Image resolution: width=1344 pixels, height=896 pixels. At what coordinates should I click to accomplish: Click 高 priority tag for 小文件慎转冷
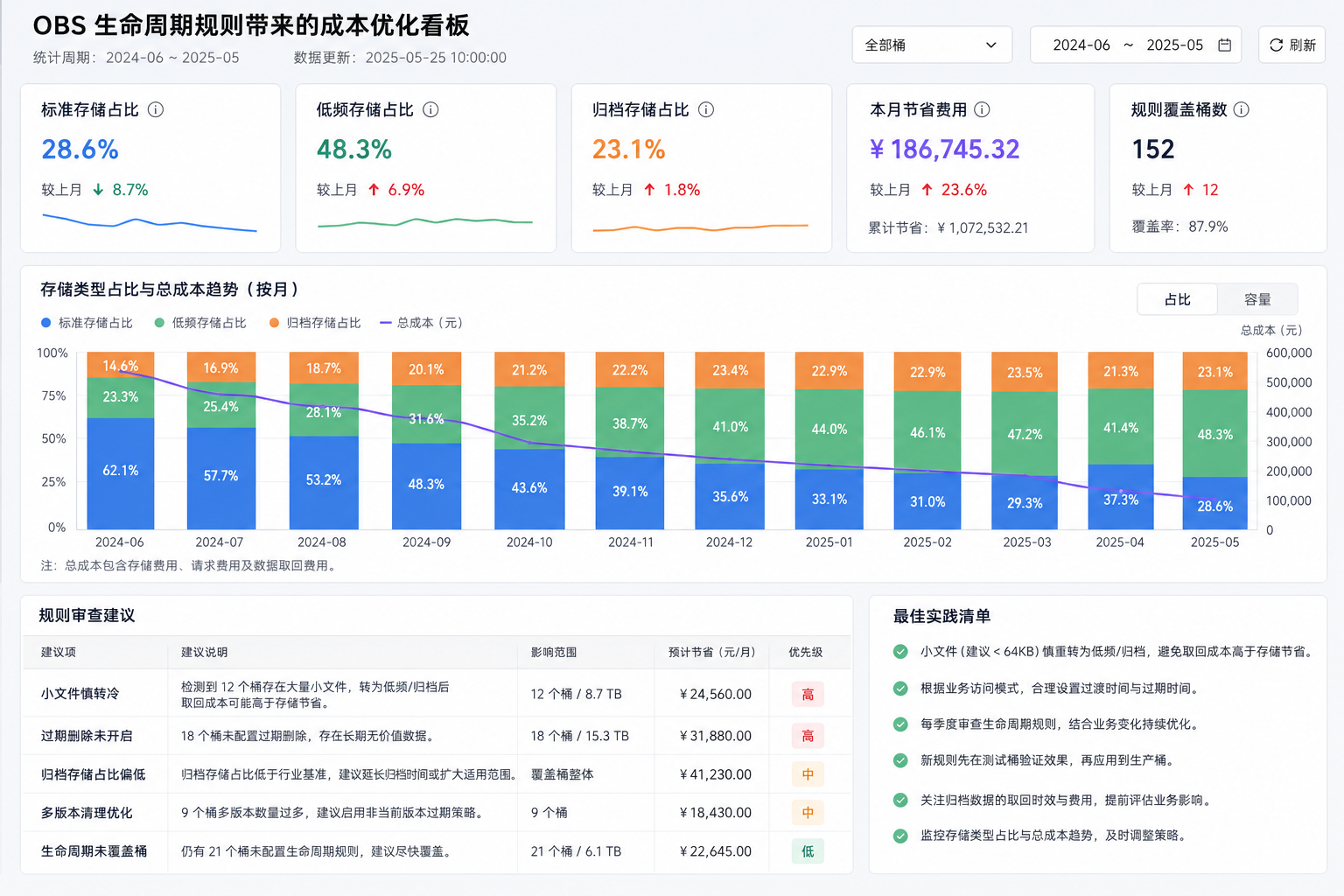click(x=808, y=694)
